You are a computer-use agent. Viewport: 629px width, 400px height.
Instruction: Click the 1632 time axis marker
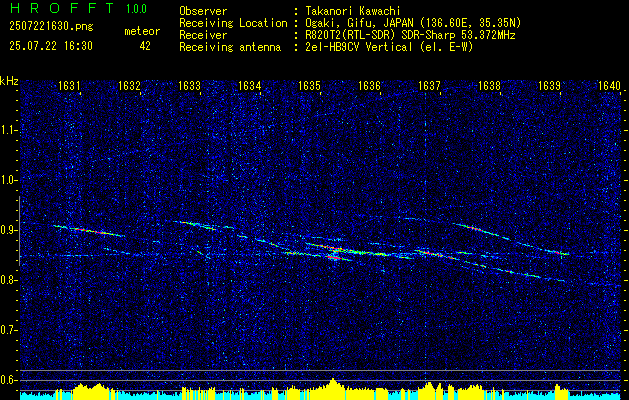tap(129, 85)
